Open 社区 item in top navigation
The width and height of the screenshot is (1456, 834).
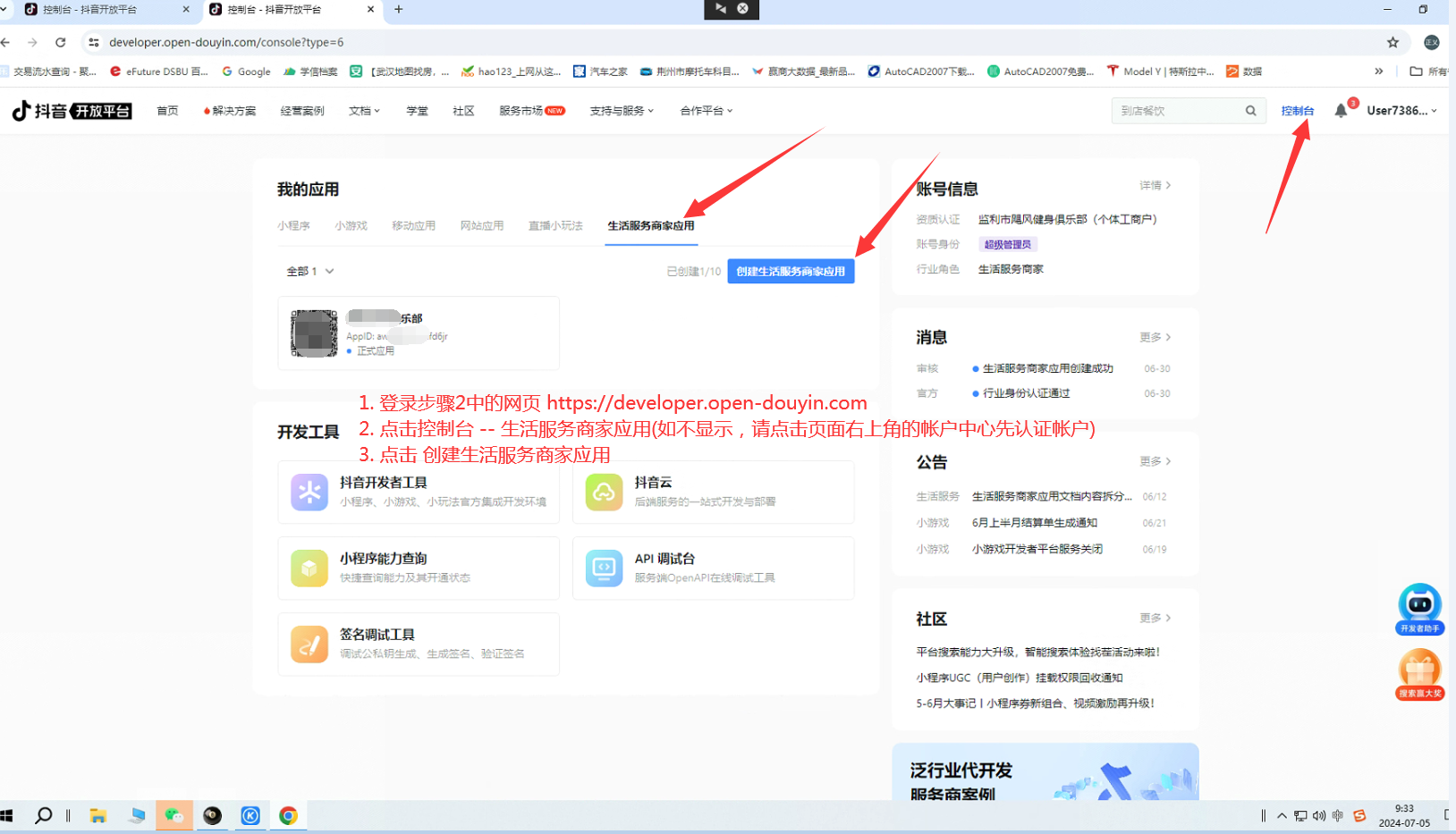tap(463, 111)
